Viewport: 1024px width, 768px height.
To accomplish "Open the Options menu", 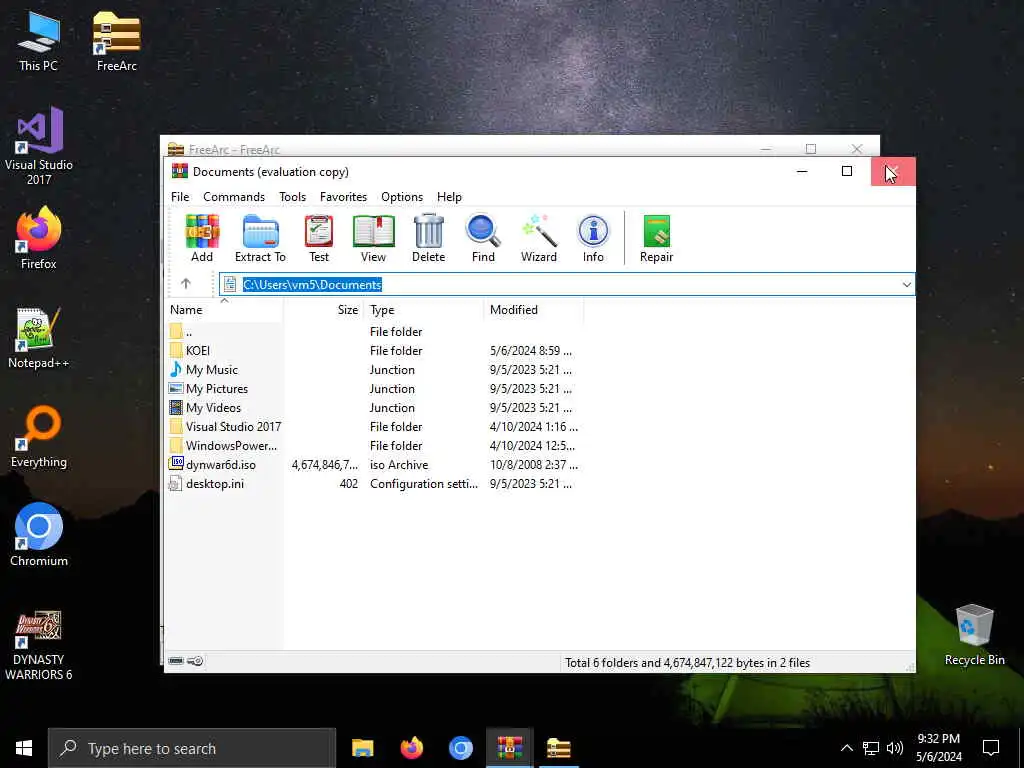I will [x=402, y=197].
